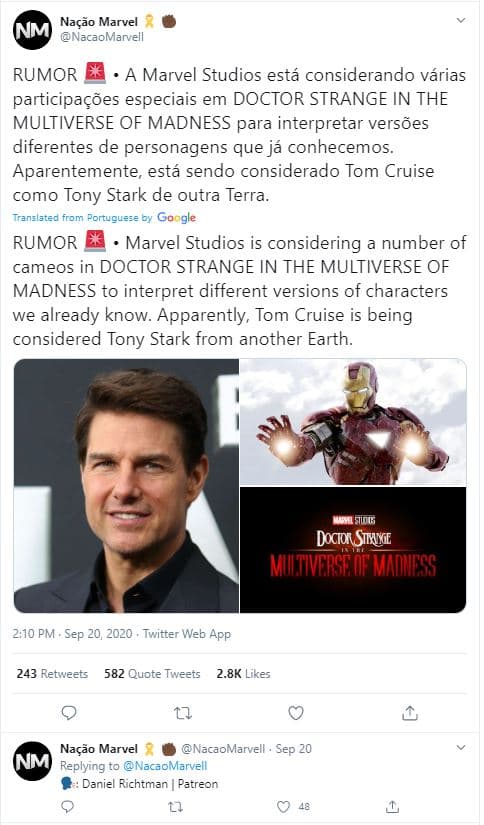This screenshot has width=484, height=825.
Task: Expand the main tweet options chevron
Action: 461,21
